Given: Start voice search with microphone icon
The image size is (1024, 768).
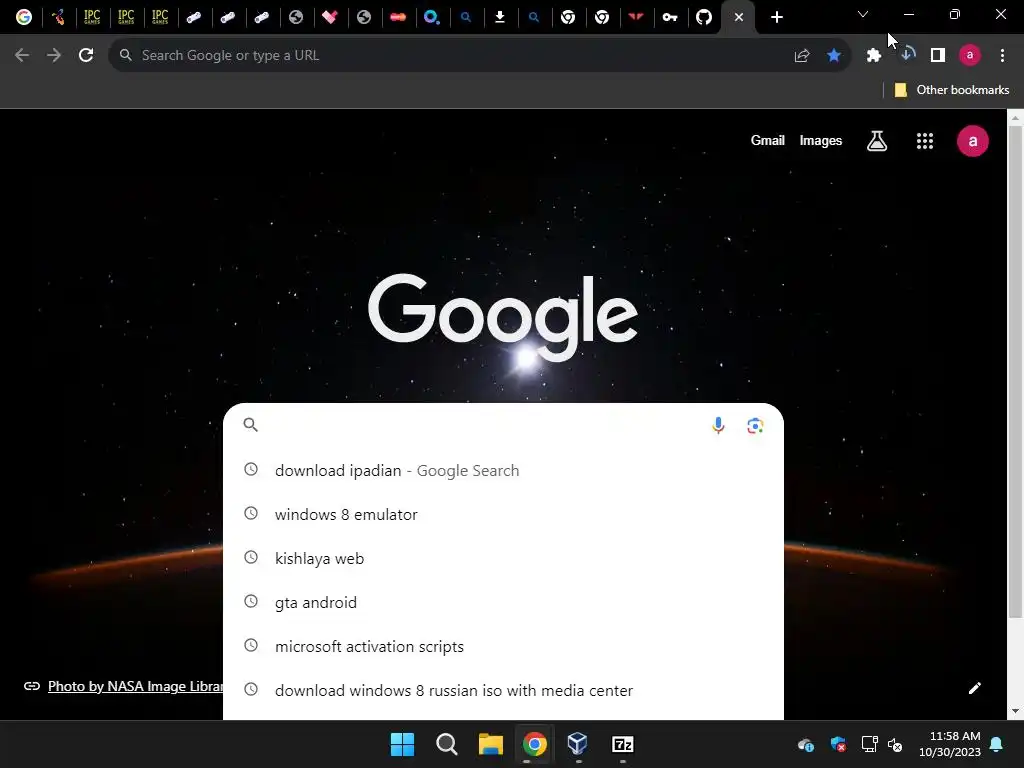Looking at the screenshot, I should 718,426.
